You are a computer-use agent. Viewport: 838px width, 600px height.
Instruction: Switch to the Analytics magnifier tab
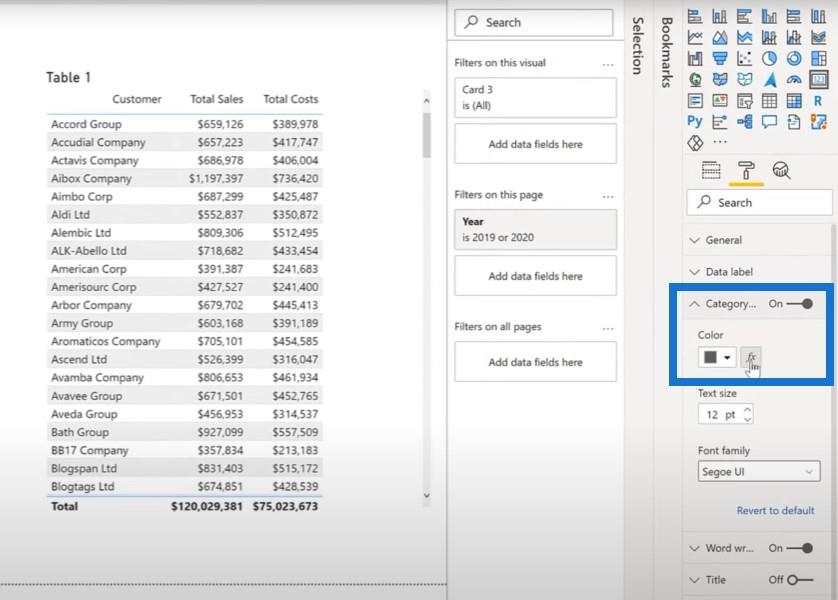click(781, 170)
